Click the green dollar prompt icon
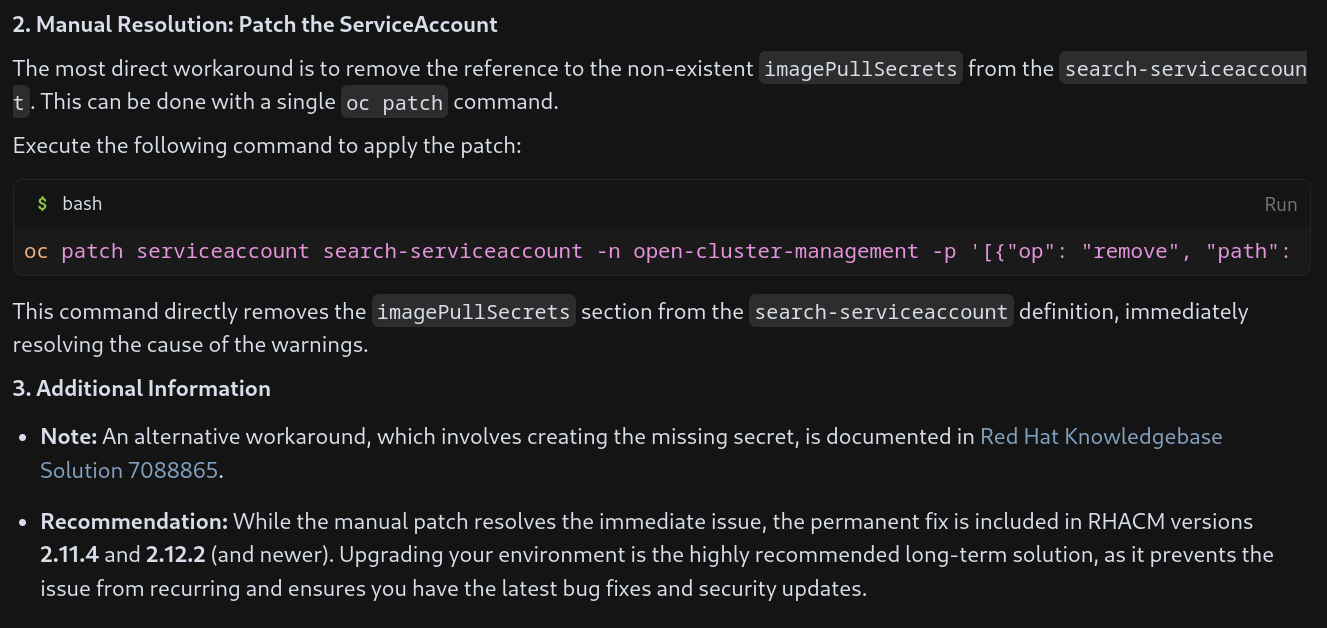 (x=42, y=204)
